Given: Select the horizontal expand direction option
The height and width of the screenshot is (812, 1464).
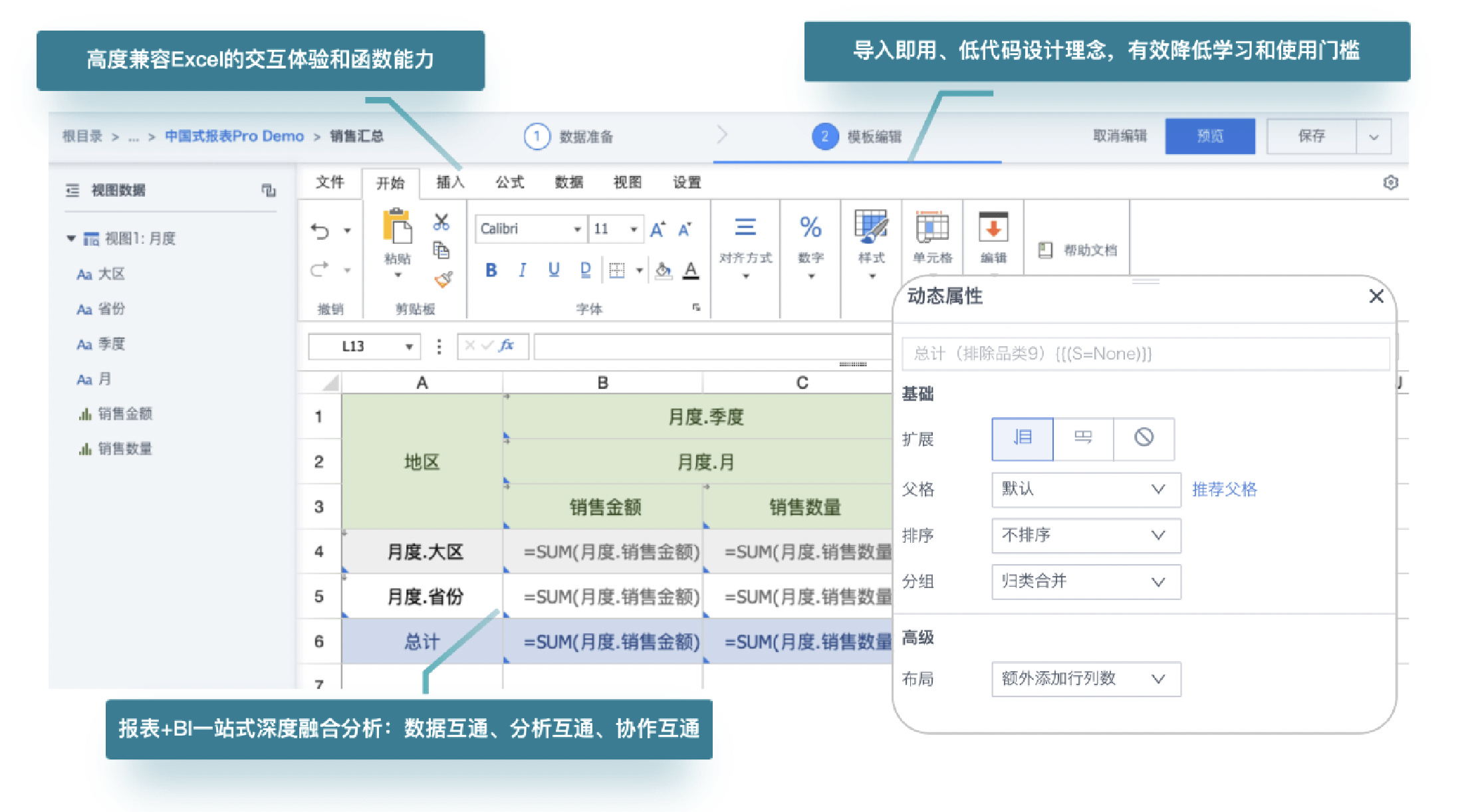Looking at the screenshot, I should pos(1083,439).
